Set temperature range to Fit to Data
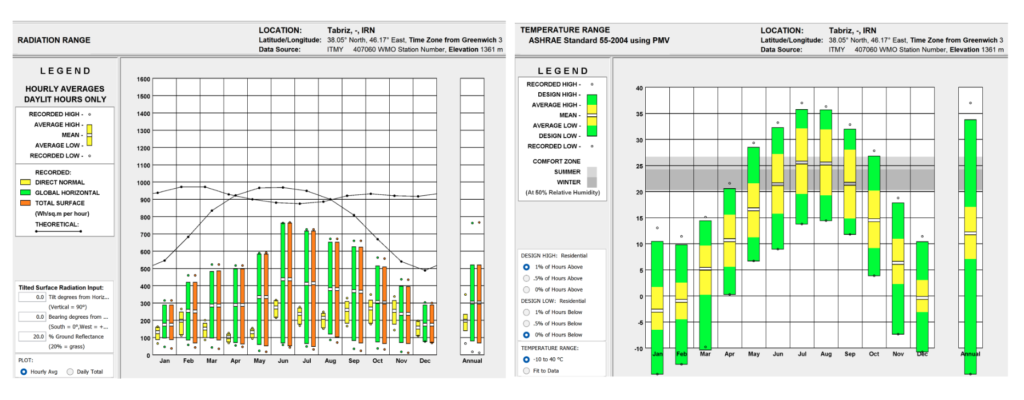The image size is (1024, 400). (x=526, y=371)
